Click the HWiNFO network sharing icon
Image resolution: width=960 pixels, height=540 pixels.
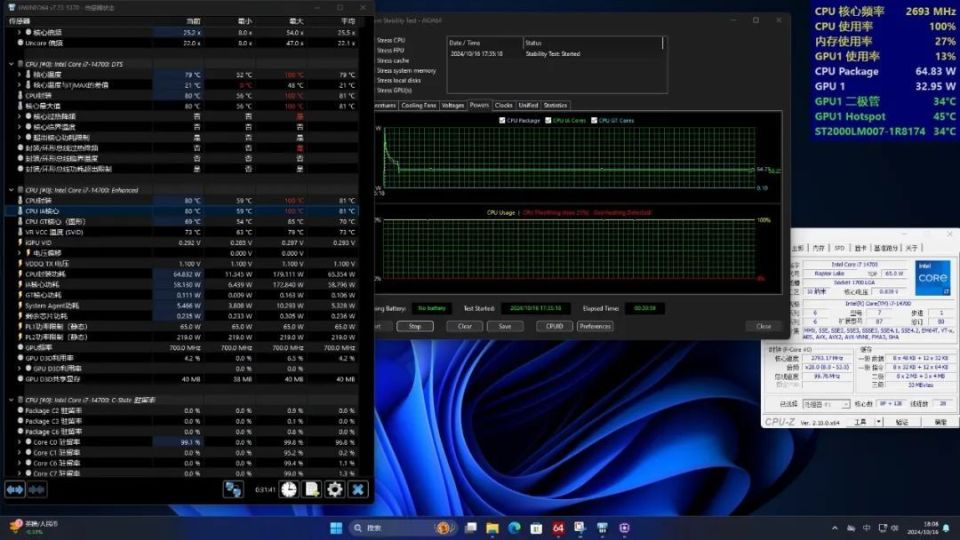click(x=233, y=489)
